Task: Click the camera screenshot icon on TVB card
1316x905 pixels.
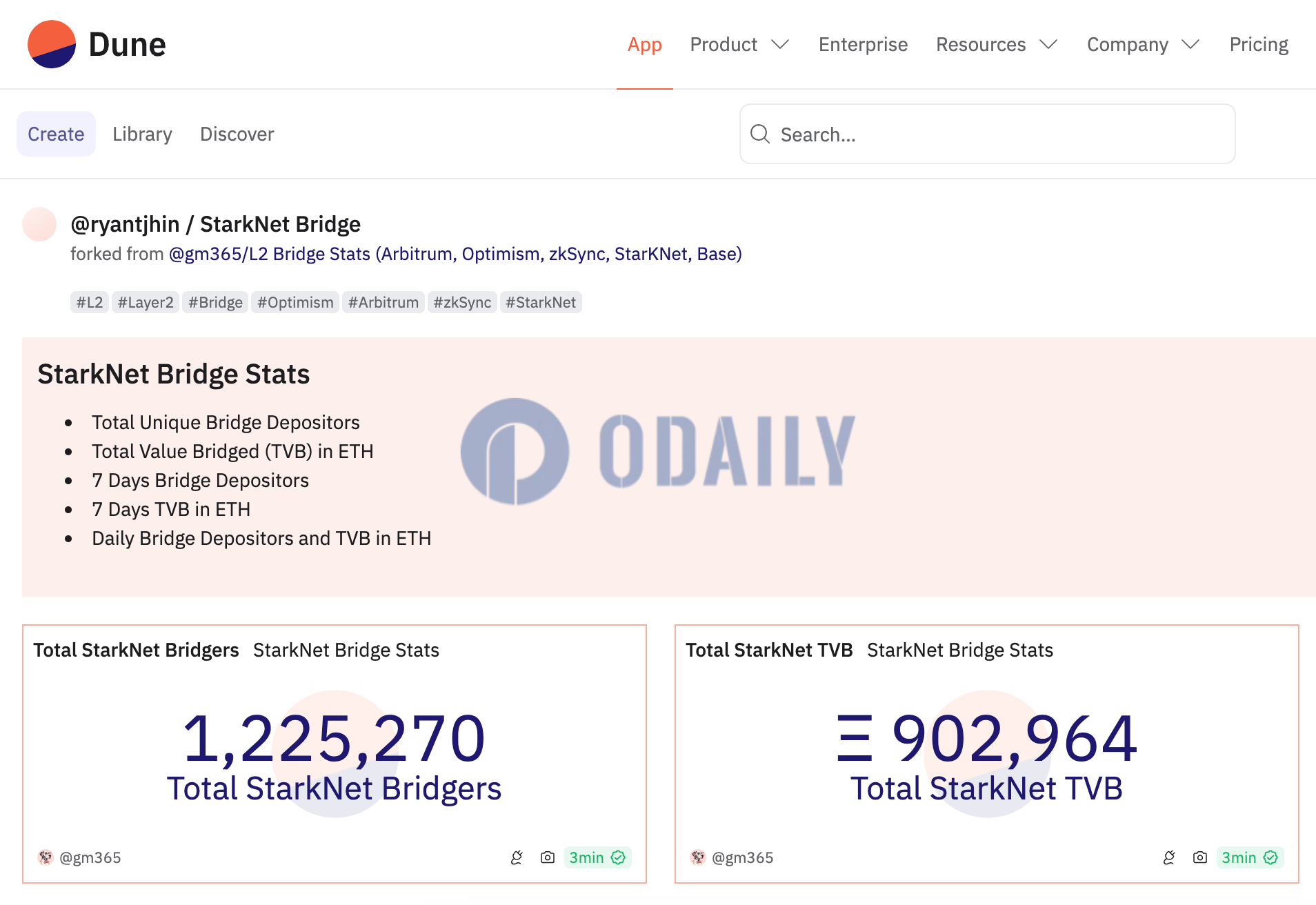Action: (1200, 857)
